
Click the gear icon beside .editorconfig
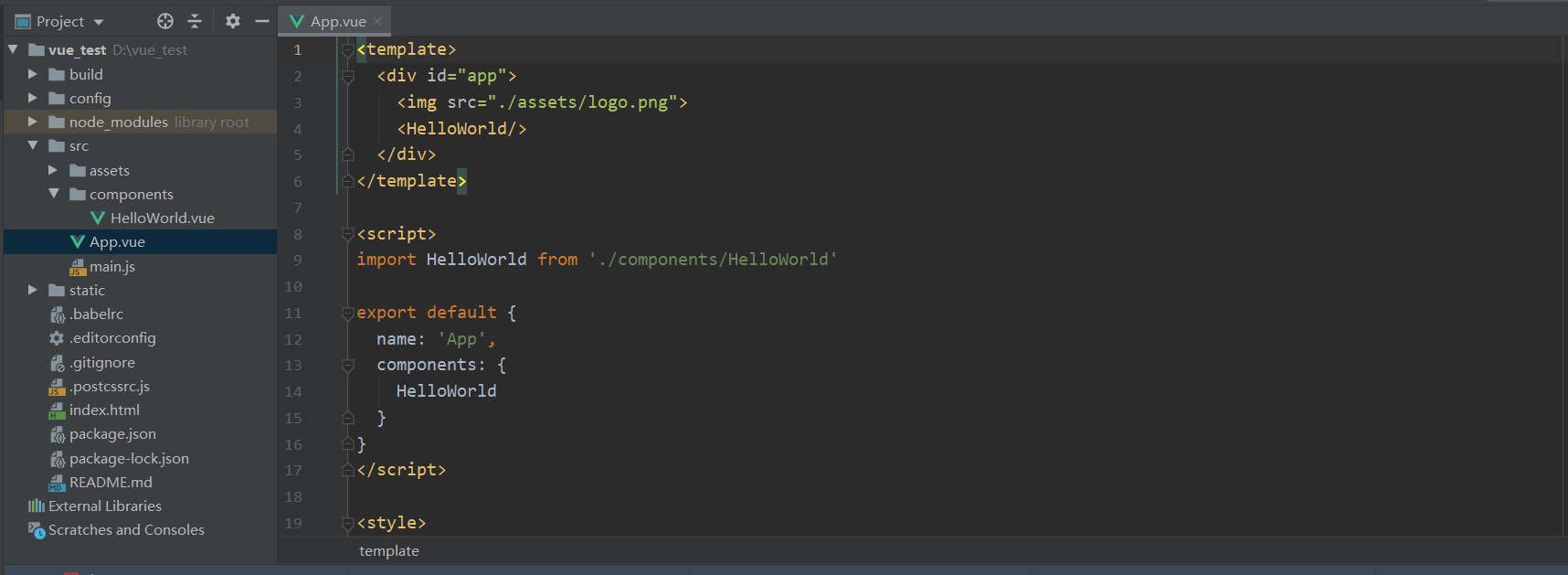coord(57,338)
